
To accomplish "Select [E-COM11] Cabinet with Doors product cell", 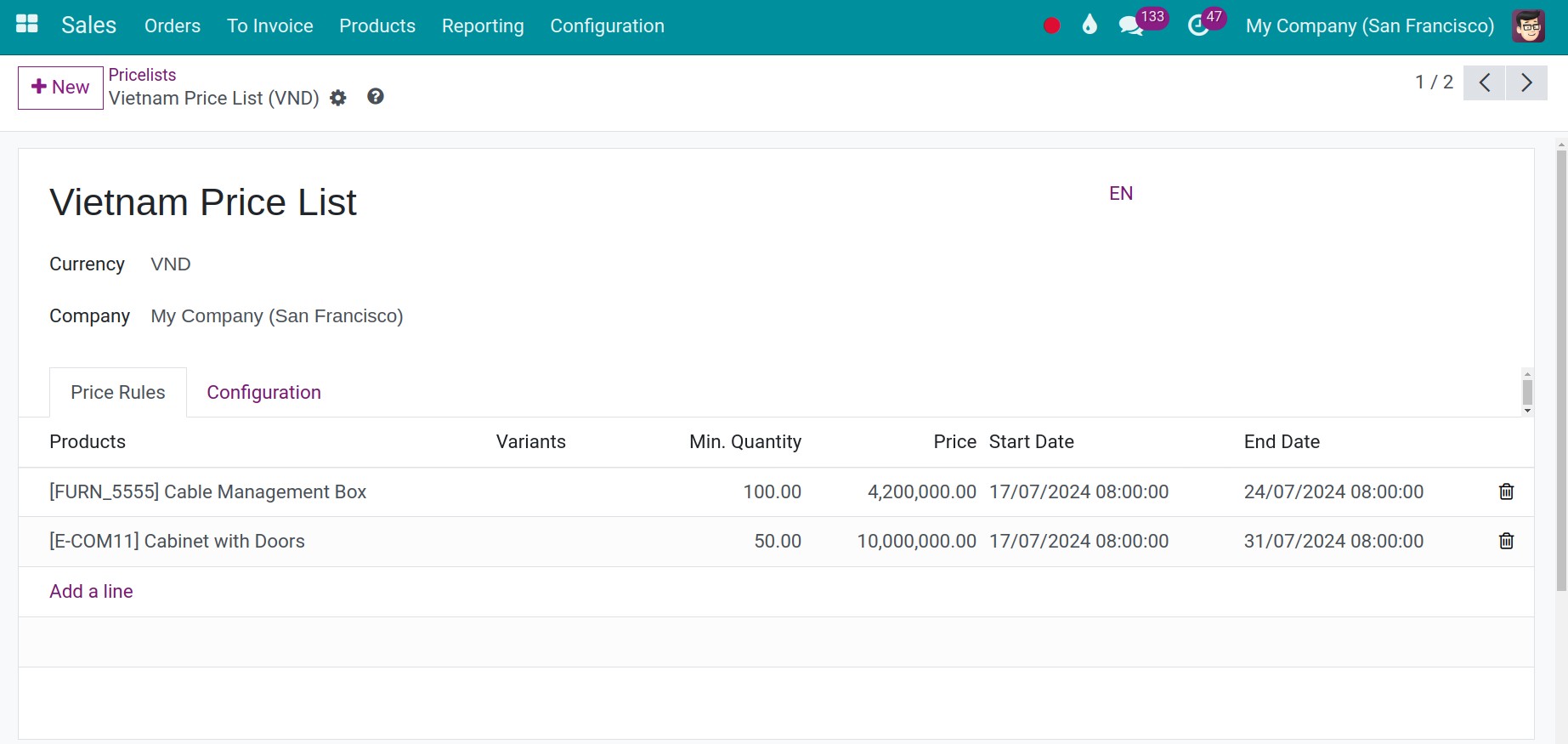I will [x=177, y=541].
